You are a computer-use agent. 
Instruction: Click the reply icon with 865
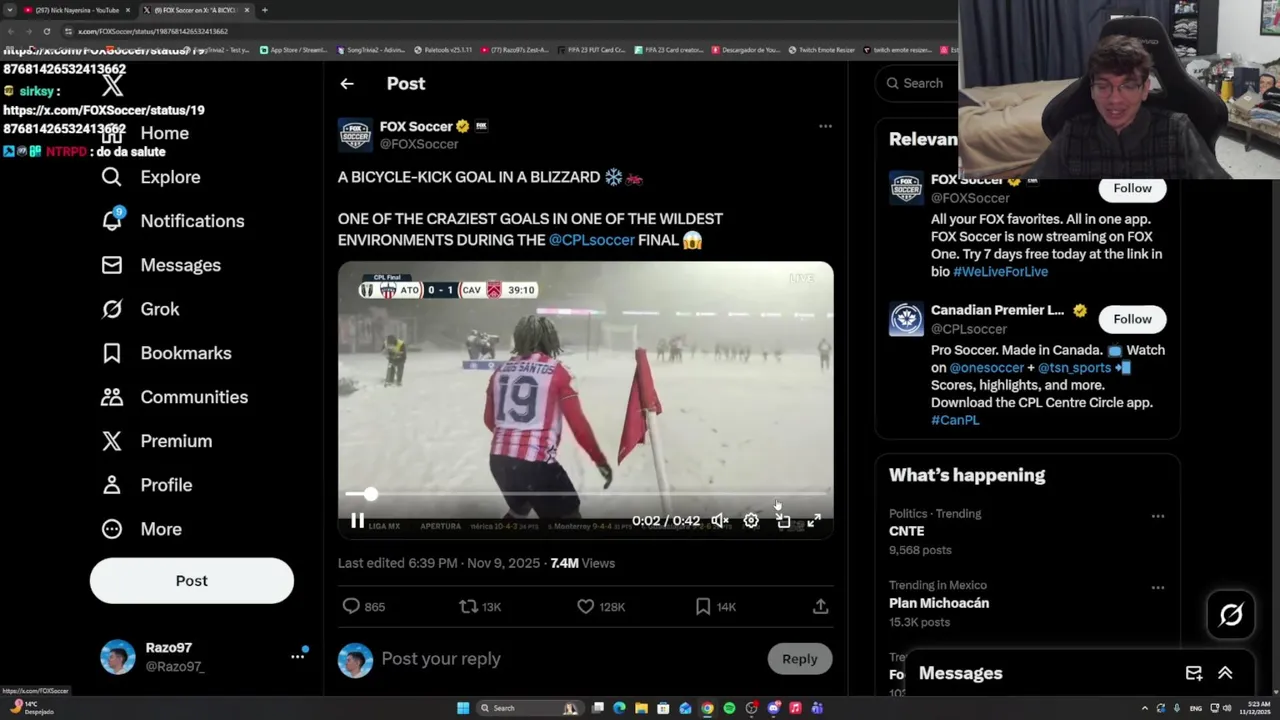tap(351, 606)
